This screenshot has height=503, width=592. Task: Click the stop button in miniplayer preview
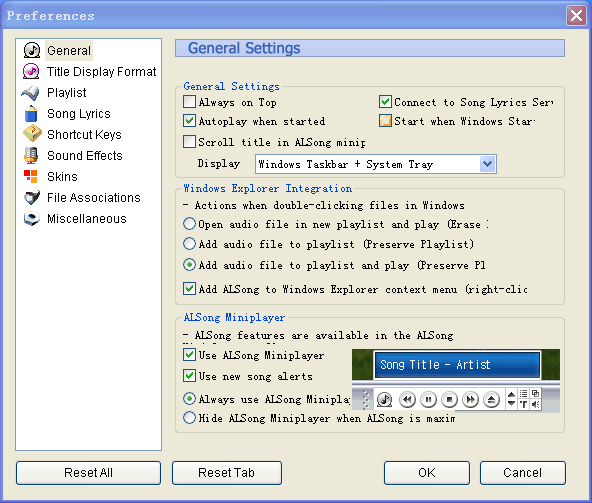(x=449, y=399)
